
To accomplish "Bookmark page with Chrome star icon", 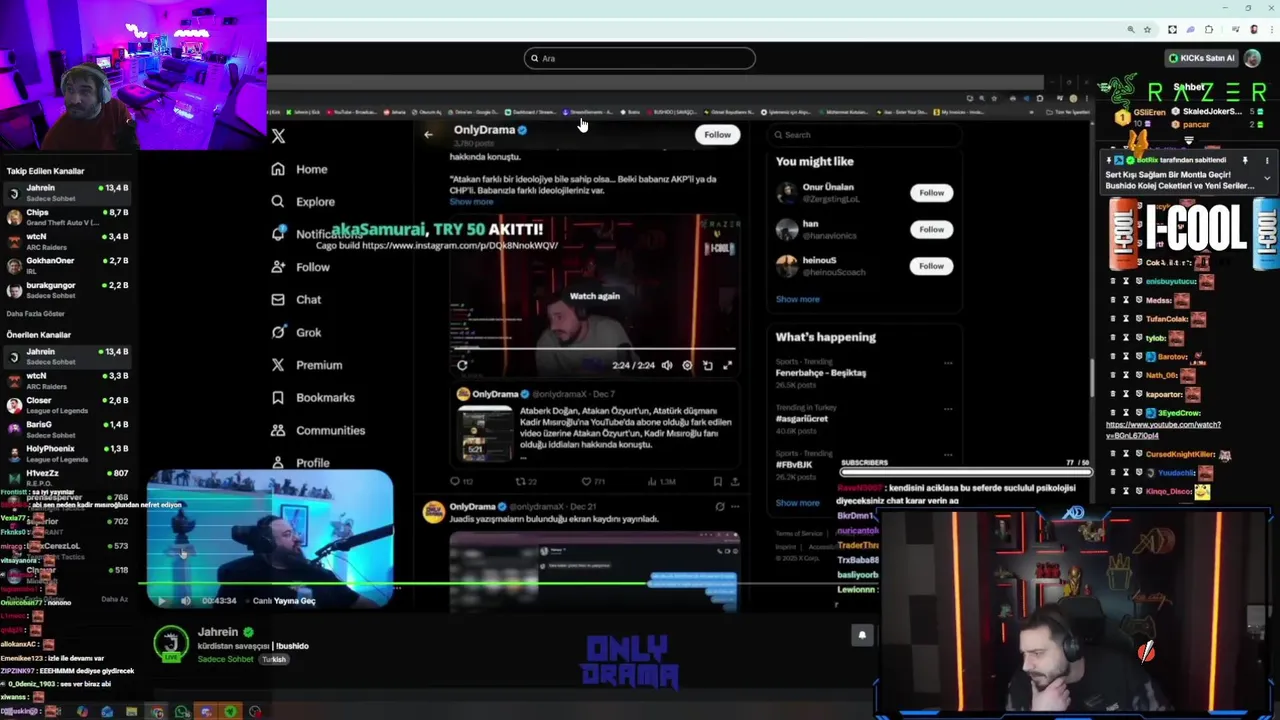I will click(1149, 30).
